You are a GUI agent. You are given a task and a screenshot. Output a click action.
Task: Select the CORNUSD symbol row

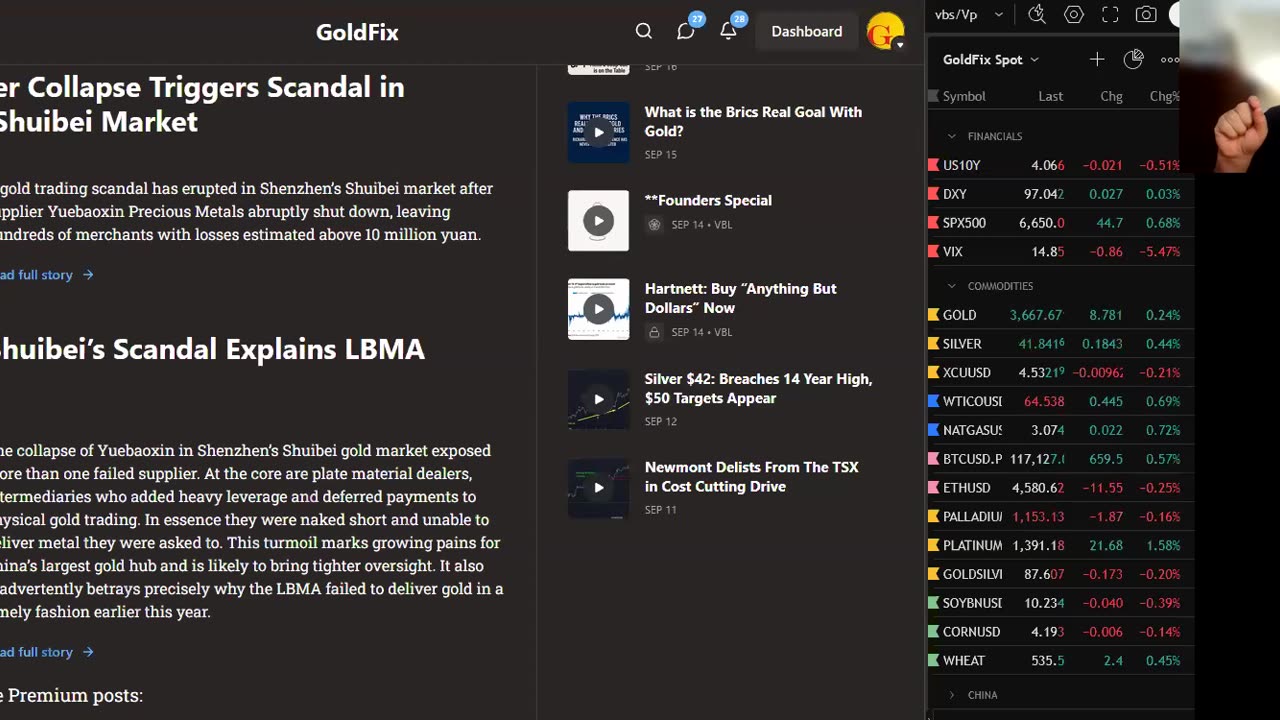1060,632
